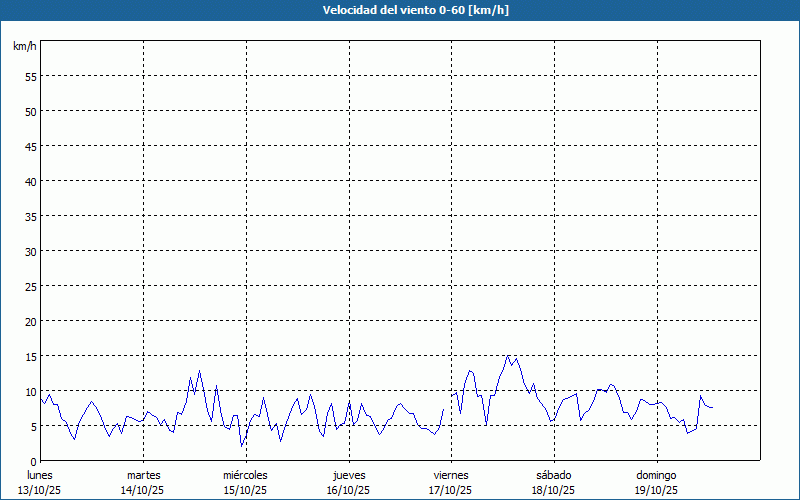Image resolution: width=800 pixels, height=500 pixels.
Task: Click the 50 label on the y-axis
Action: (x=30, y=111)
